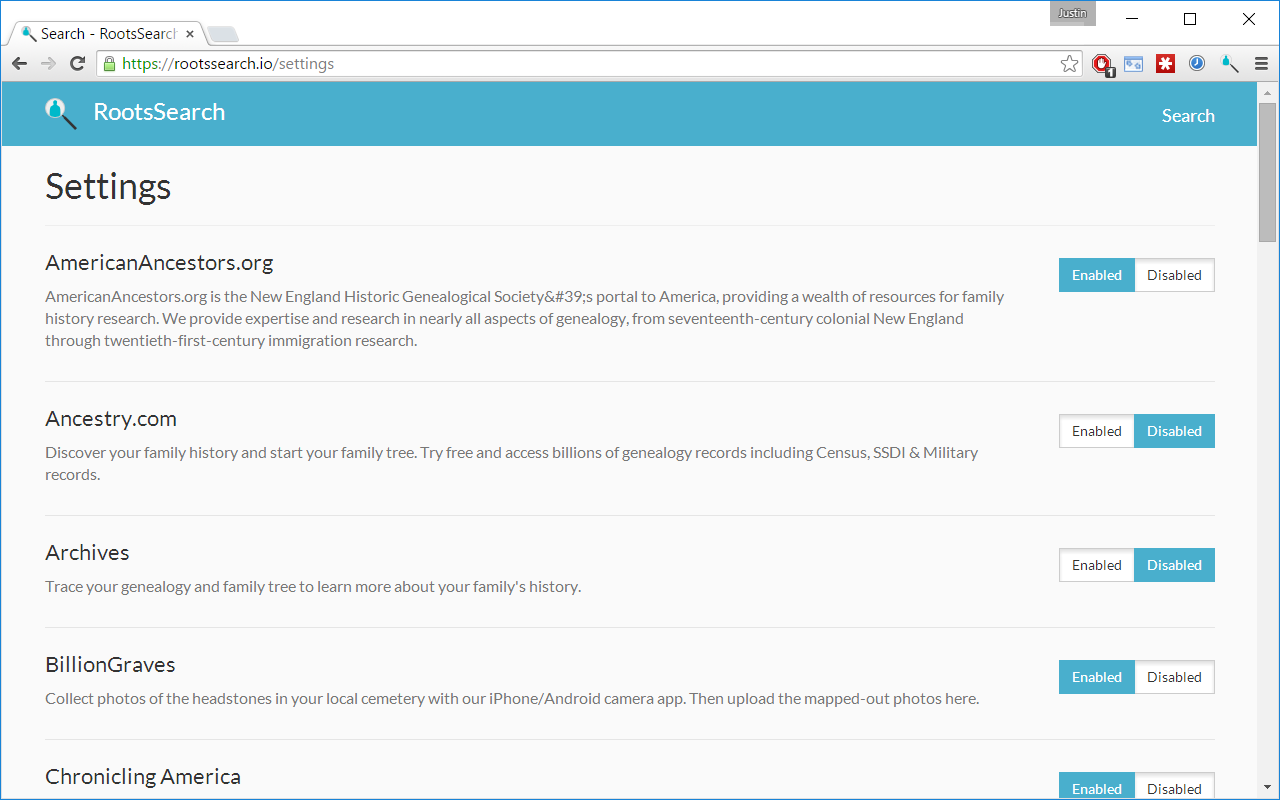The height and width of the screenshot is (800, 1280).
Task: Click the Justin profile button
Action: click(1072, 13)
